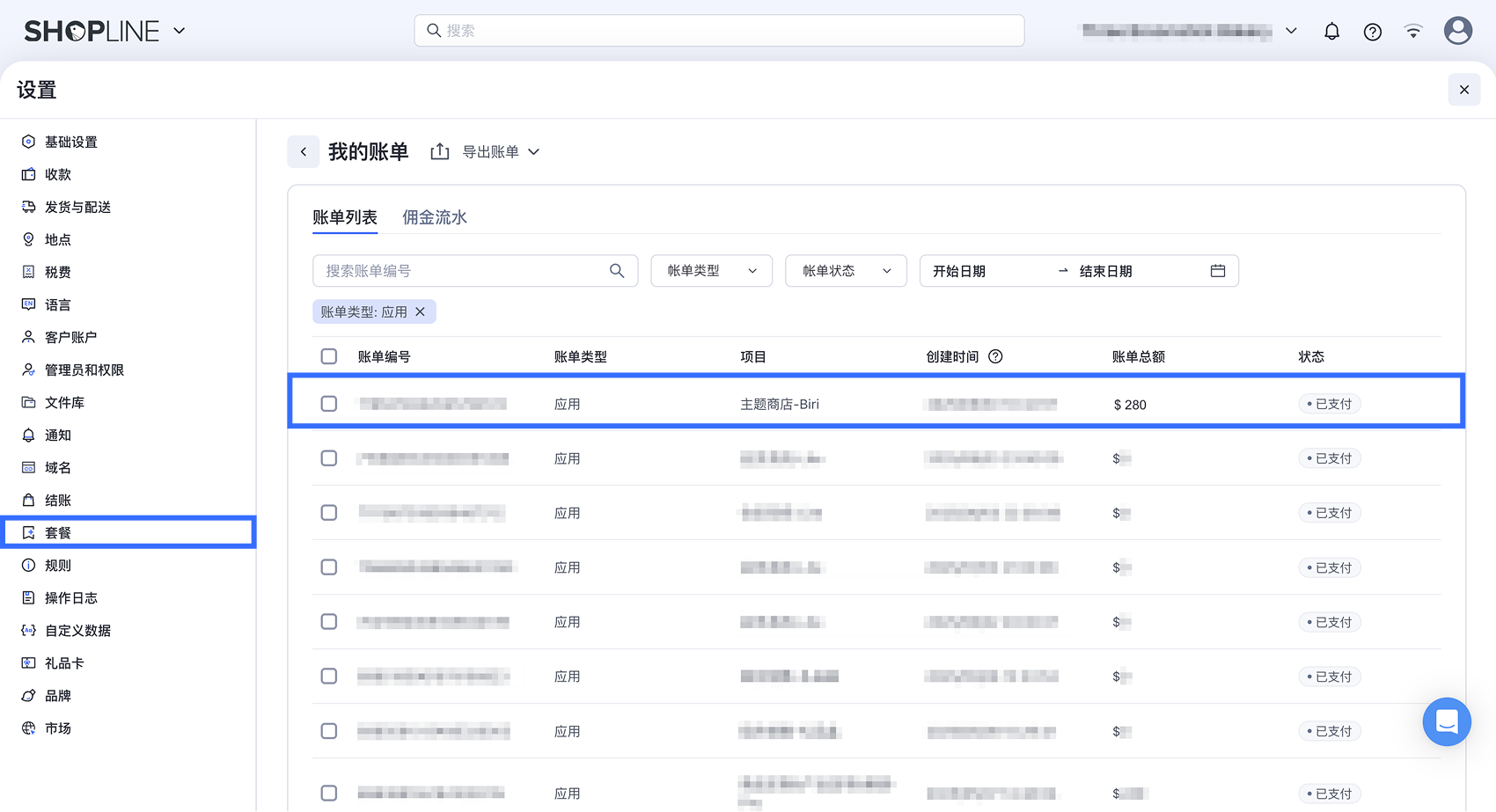This screenshot has width=1496, height=812.
Task: Expand the 帐单类型 dropdown
Action: (711, 271)
